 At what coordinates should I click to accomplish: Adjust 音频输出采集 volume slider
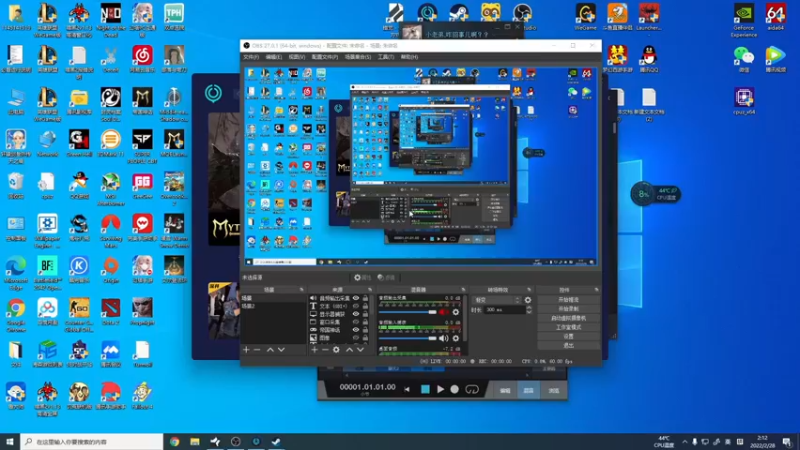pyautogui.click(x=408, y=312)
